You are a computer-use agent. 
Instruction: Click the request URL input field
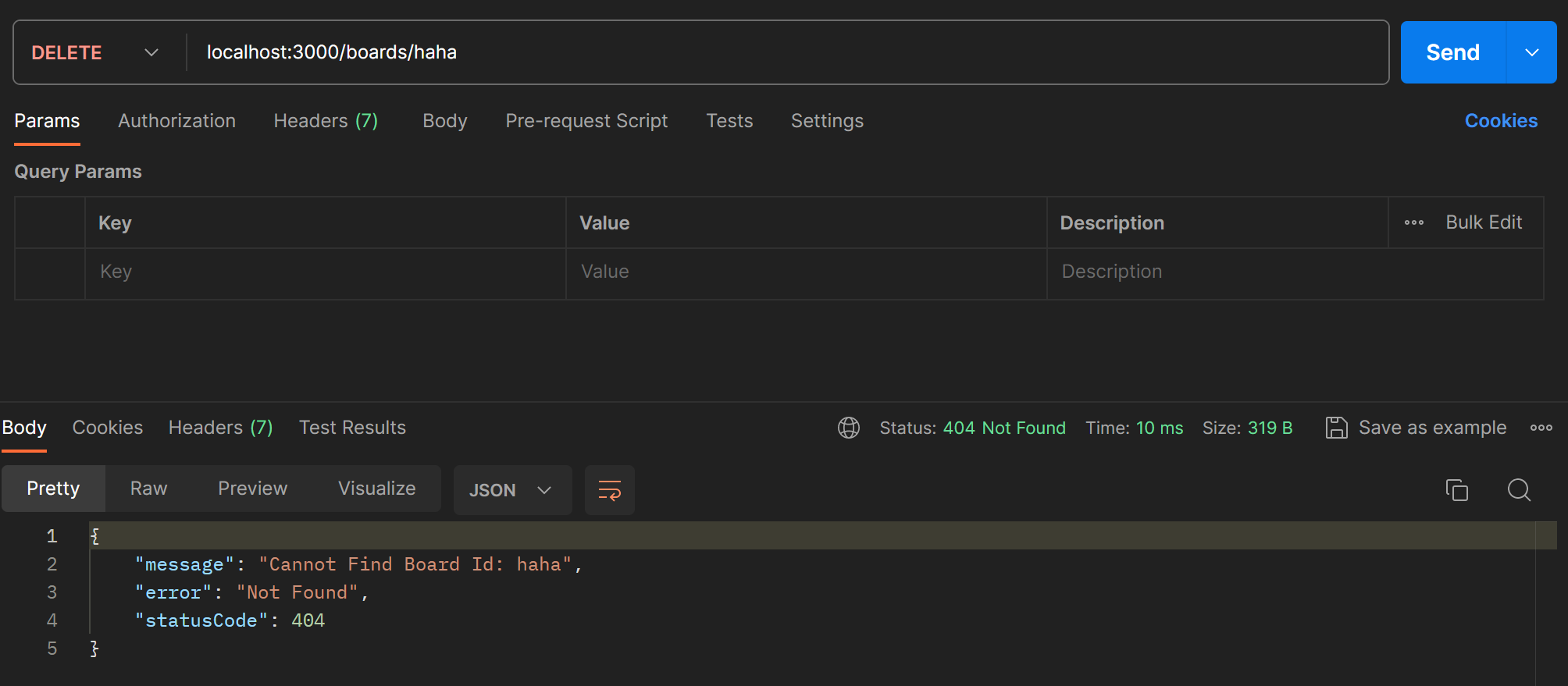tap(781, 52)
